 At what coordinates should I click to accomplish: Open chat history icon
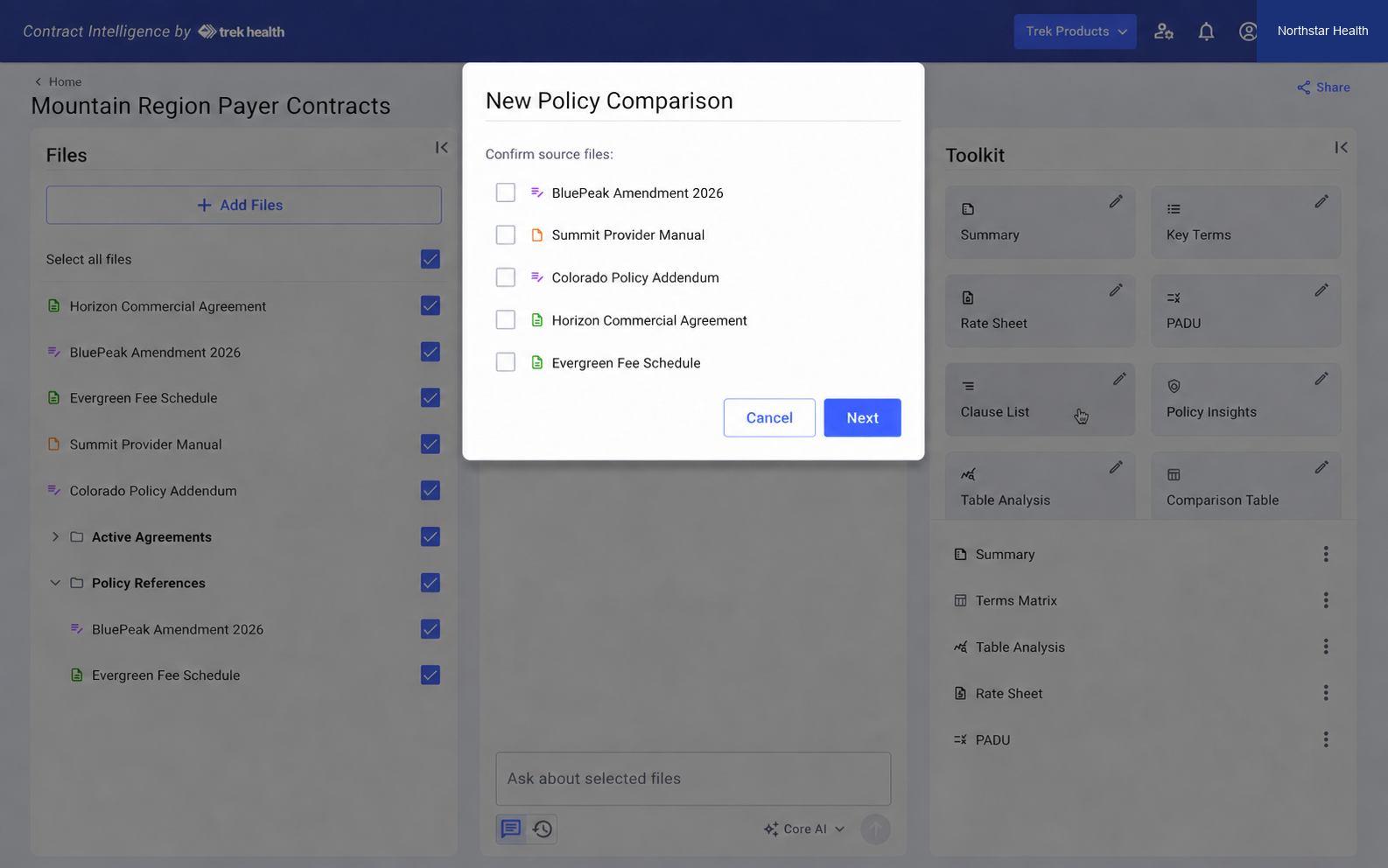tap(543, 829)
